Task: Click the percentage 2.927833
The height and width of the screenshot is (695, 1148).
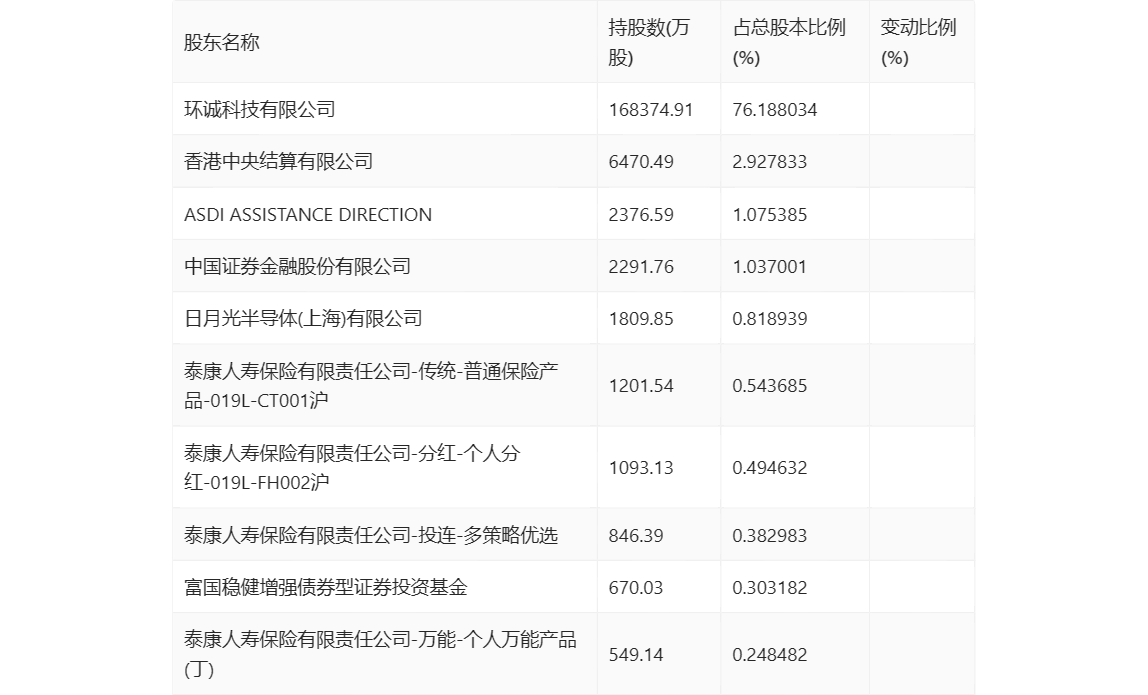Action: click(x=769, y=162)
